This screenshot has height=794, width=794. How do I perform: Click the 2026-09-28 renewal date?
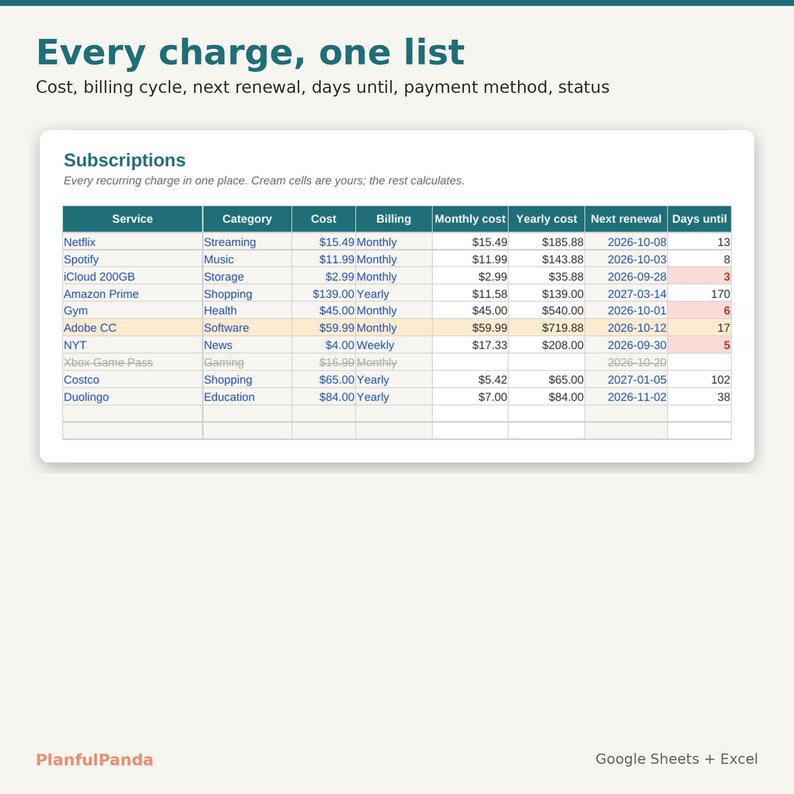tap(626, 276)
